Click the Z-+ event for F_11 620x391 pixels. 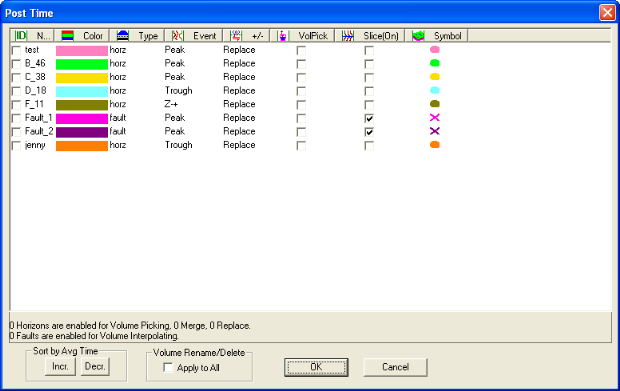pos(171,104)
